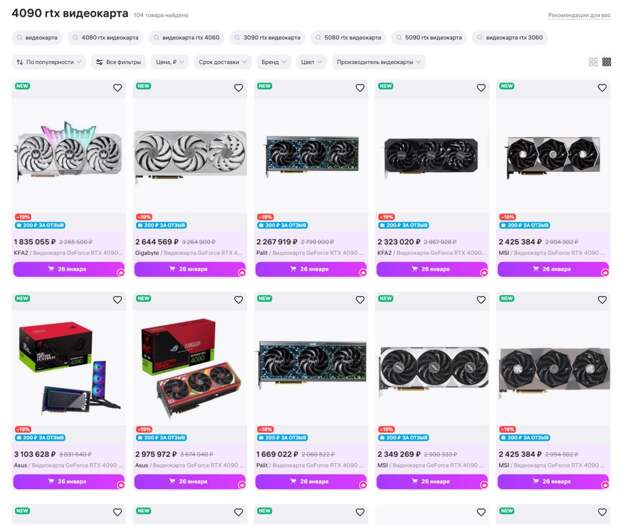This screenshot has width=620, height=525.
Task: Switch to large grid view icon
Action: click(593, 62)
